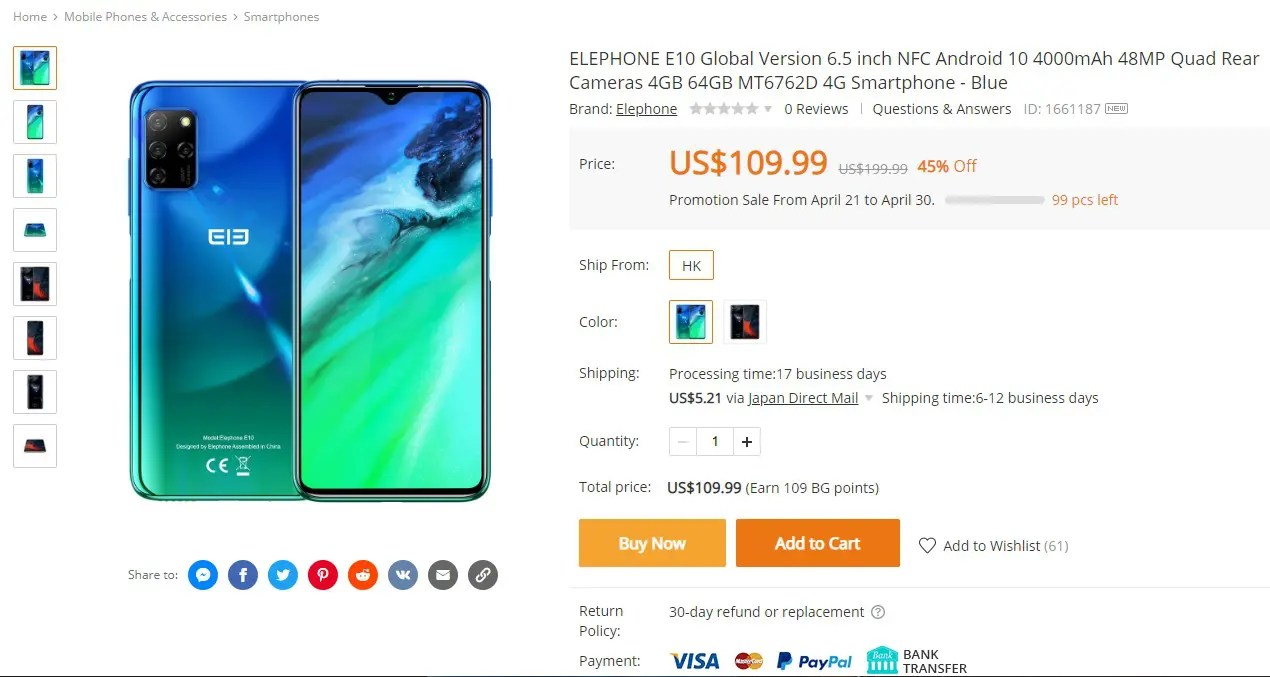Increase quantity with plus button
The width and height of the screenshot is (1270, 677).
[746, 441]
